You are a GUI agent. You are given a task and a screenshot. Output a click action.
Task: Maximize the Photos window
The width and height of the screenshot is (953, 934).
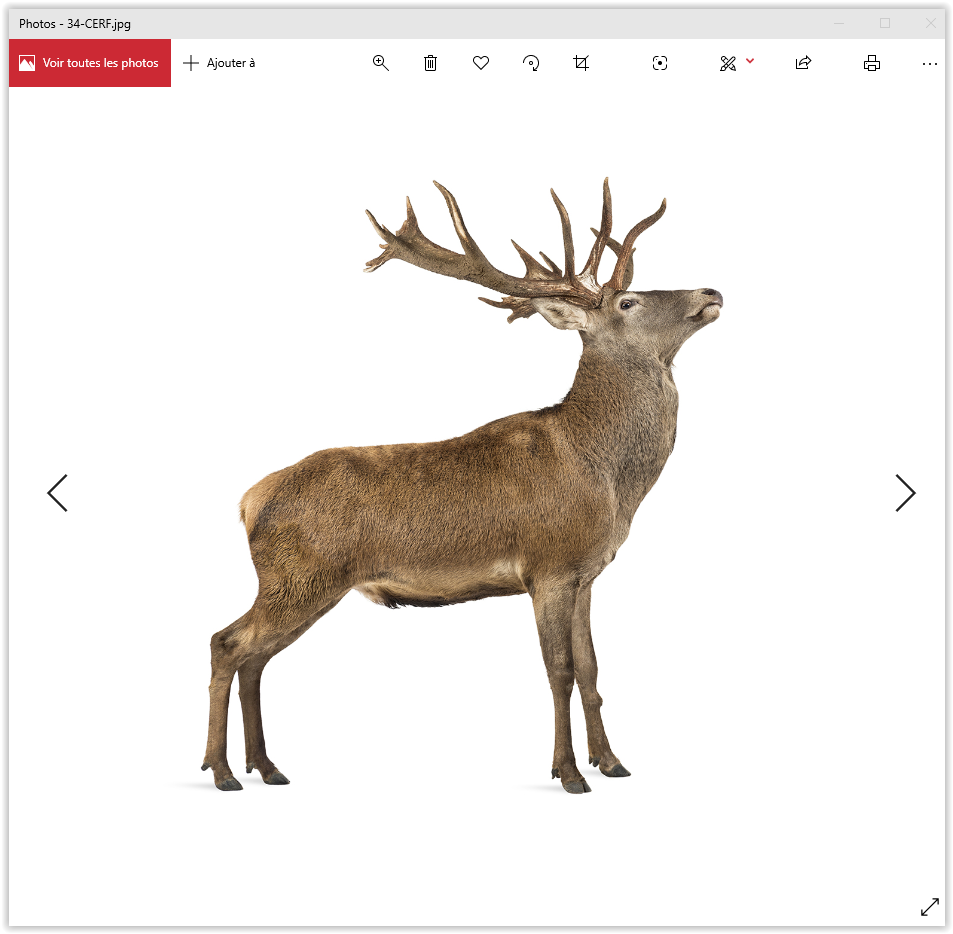(884, 23)
